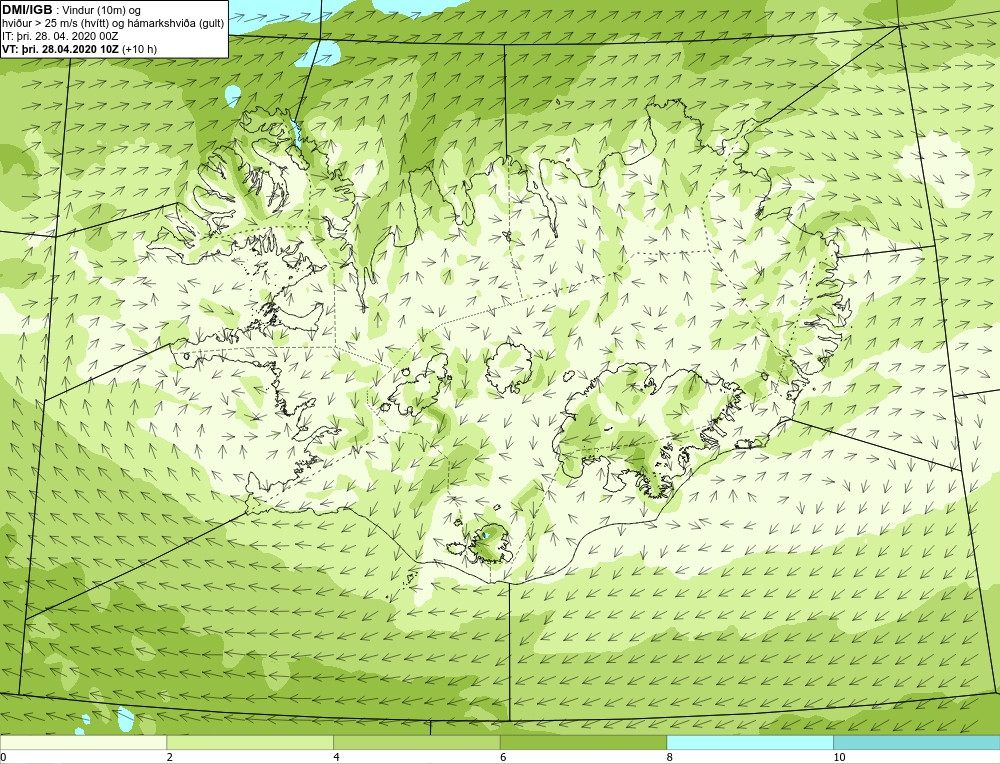Click the '8' label on the color scale

pos(670,757)
